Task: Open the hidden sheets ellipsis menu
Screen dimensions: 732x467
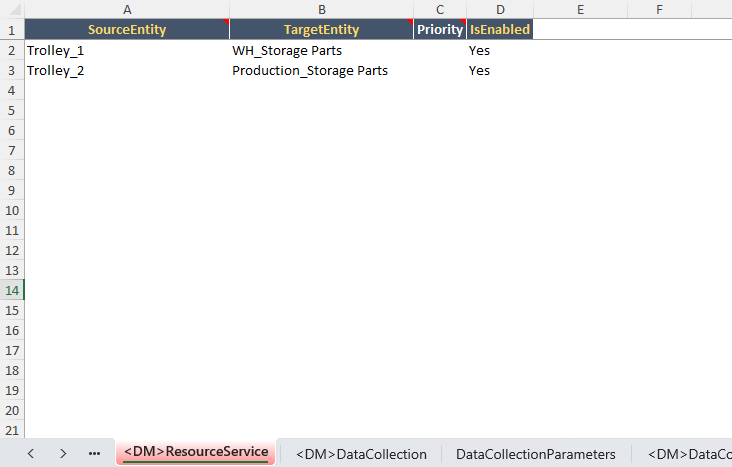Action: [94, 454]
